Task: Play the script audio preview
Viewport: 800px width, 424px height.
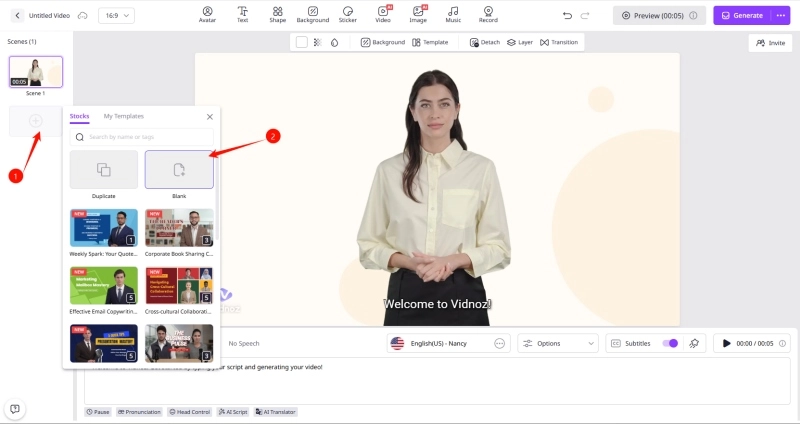Action: (727, 343)
